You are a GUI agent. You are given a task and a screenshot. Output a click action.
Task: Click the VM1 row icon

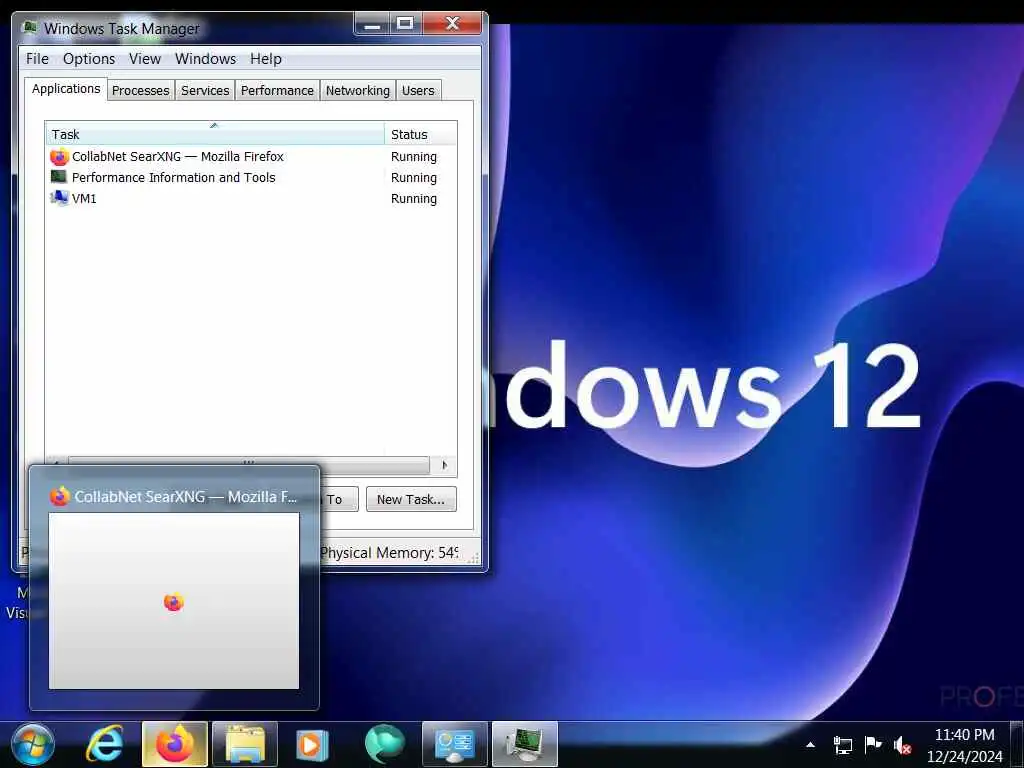(59, 198)
